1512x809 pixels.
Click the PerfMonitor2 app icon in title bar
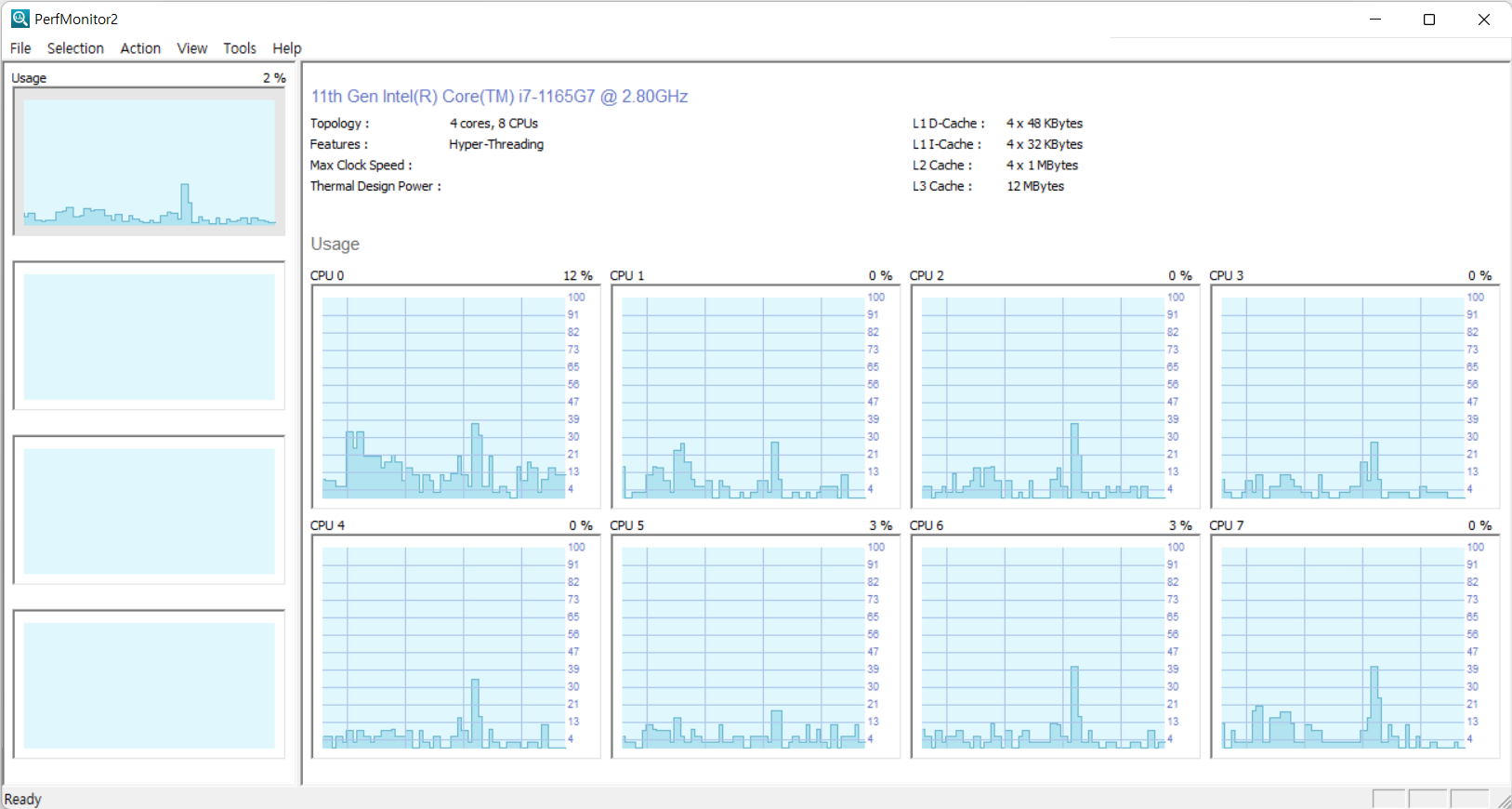pos(20,19)
